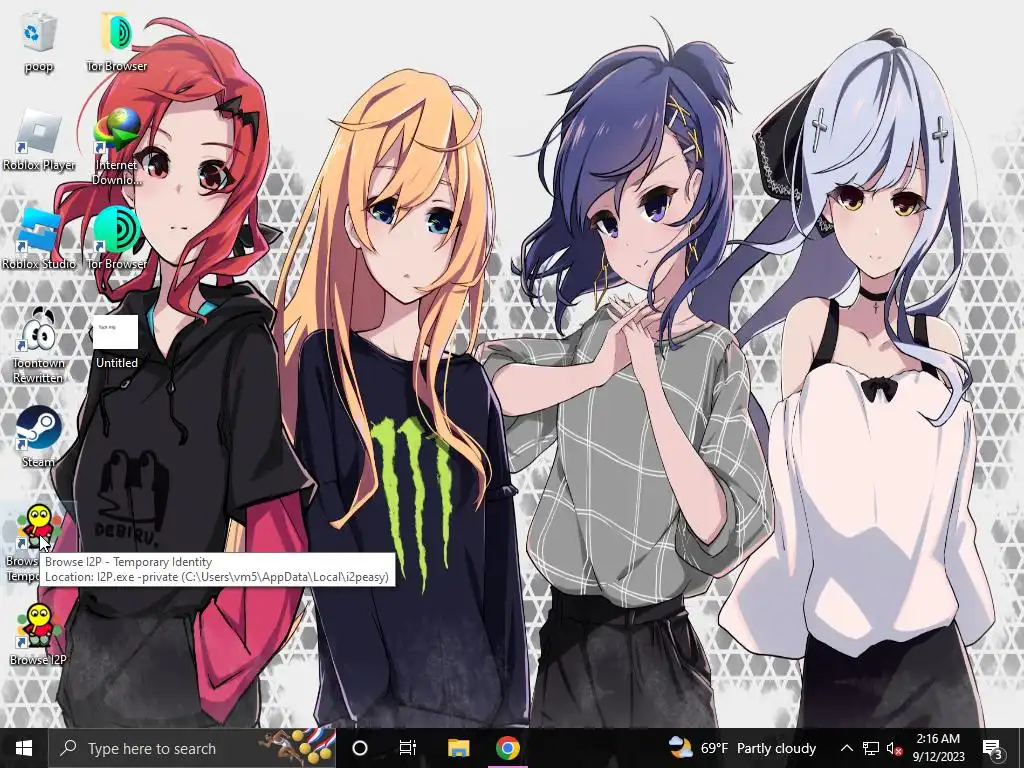
Task: Open the muted volume tray icon
Action: 894,748
